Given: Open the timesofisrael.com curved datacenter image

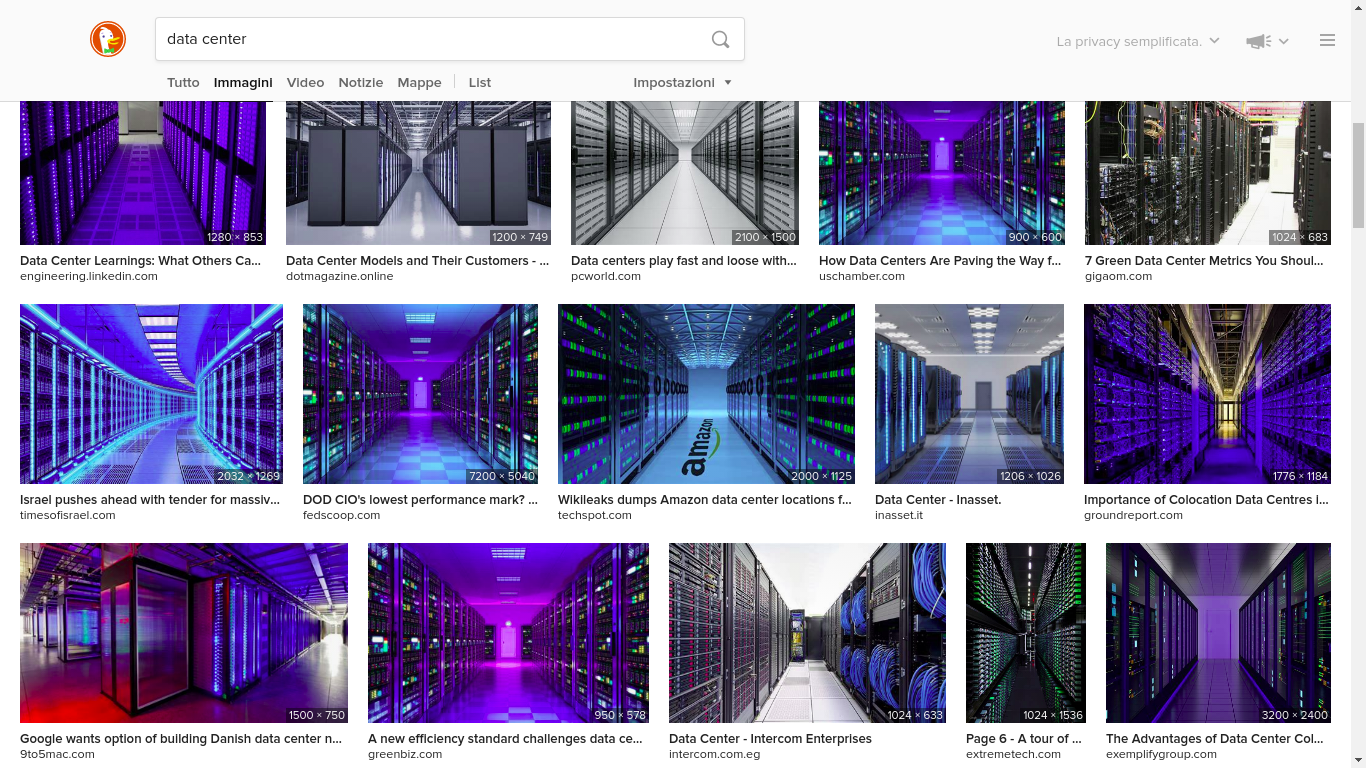Looking at the screenshot, I should (151, 394).
